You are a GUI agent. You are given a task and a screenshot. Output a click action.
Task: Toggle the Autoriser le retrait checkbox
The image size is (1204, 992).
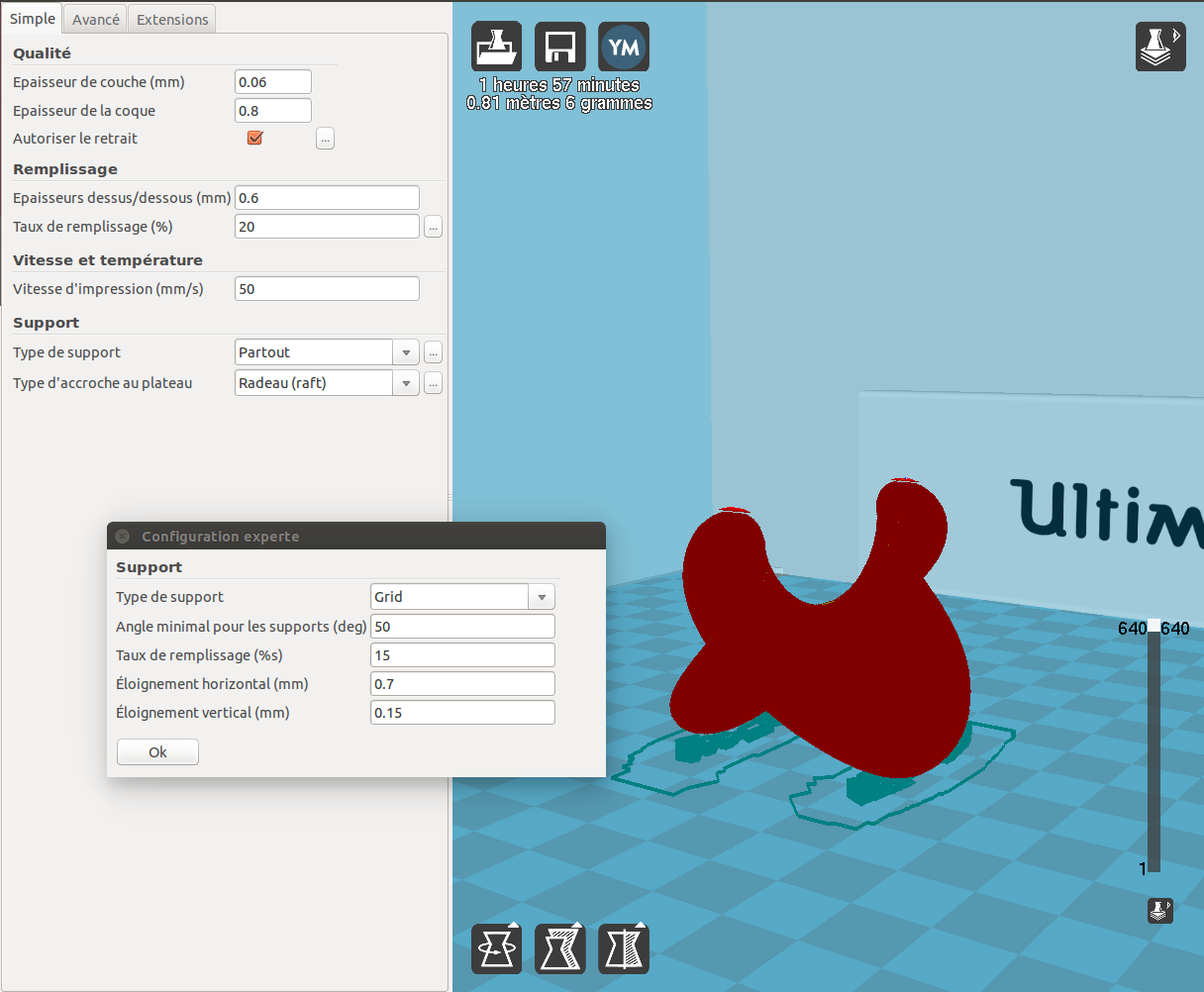tap(254, 138)
